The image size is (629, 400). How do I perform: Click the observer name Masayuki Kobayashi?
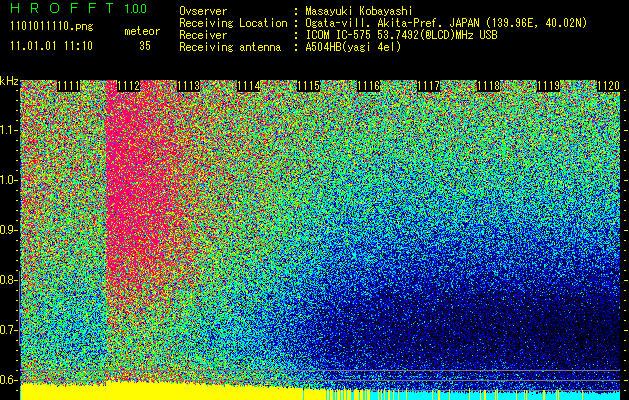coord(359,11)
